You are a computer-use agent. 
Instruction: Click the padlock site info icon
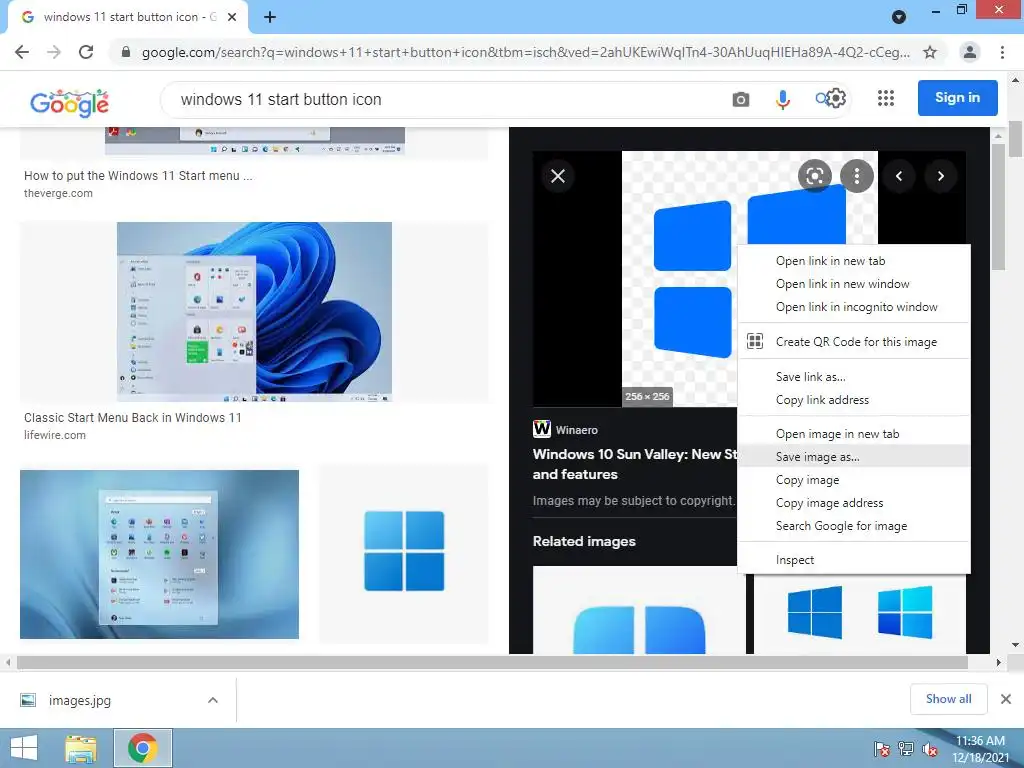126,52
